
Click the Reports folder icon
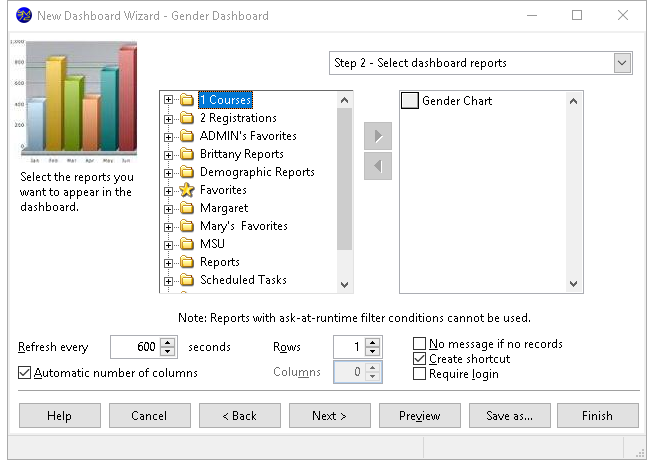(187, 262)
